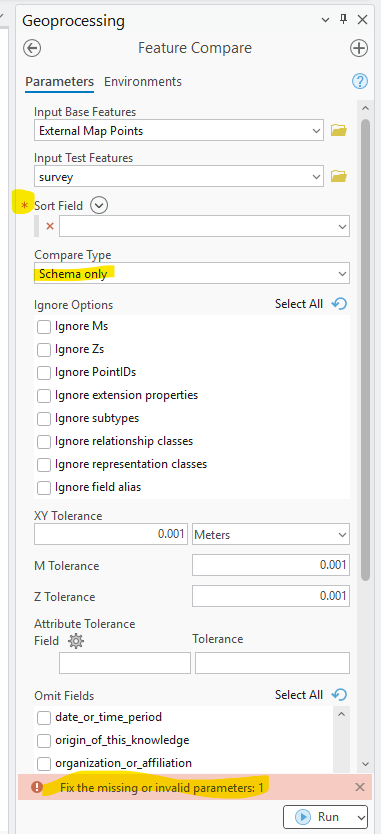
Task: Pin the Geoprocessing pane
Action: pyautogui.click(x=343, y=20)
